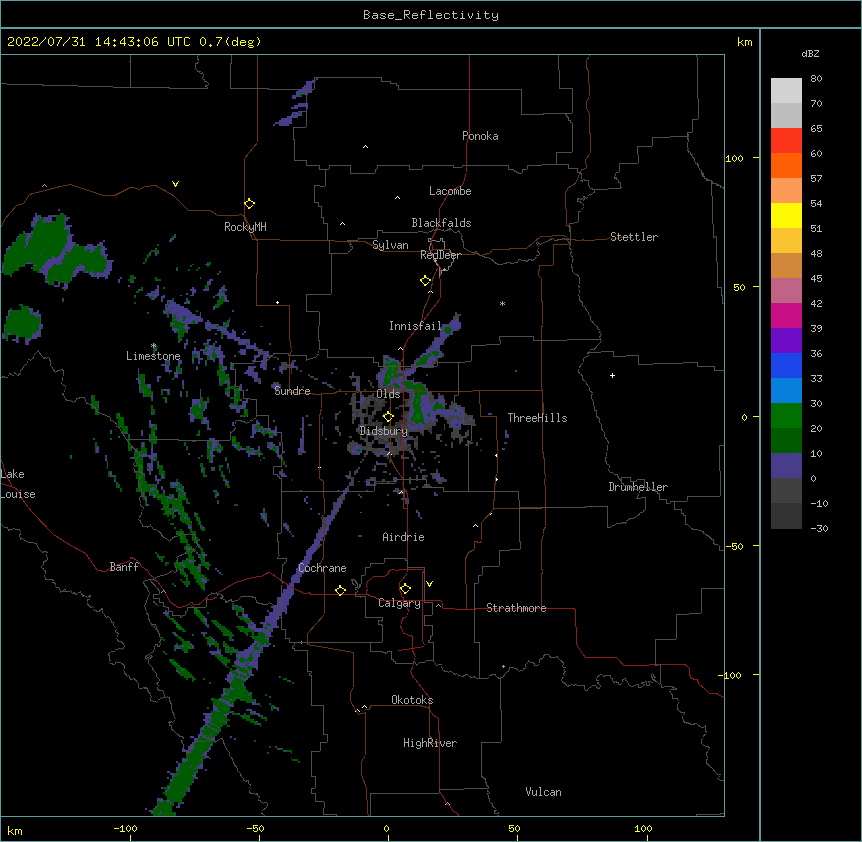862x842 pixels.
Task: Click the Sundre label
Action: click(x=292, y=391)
